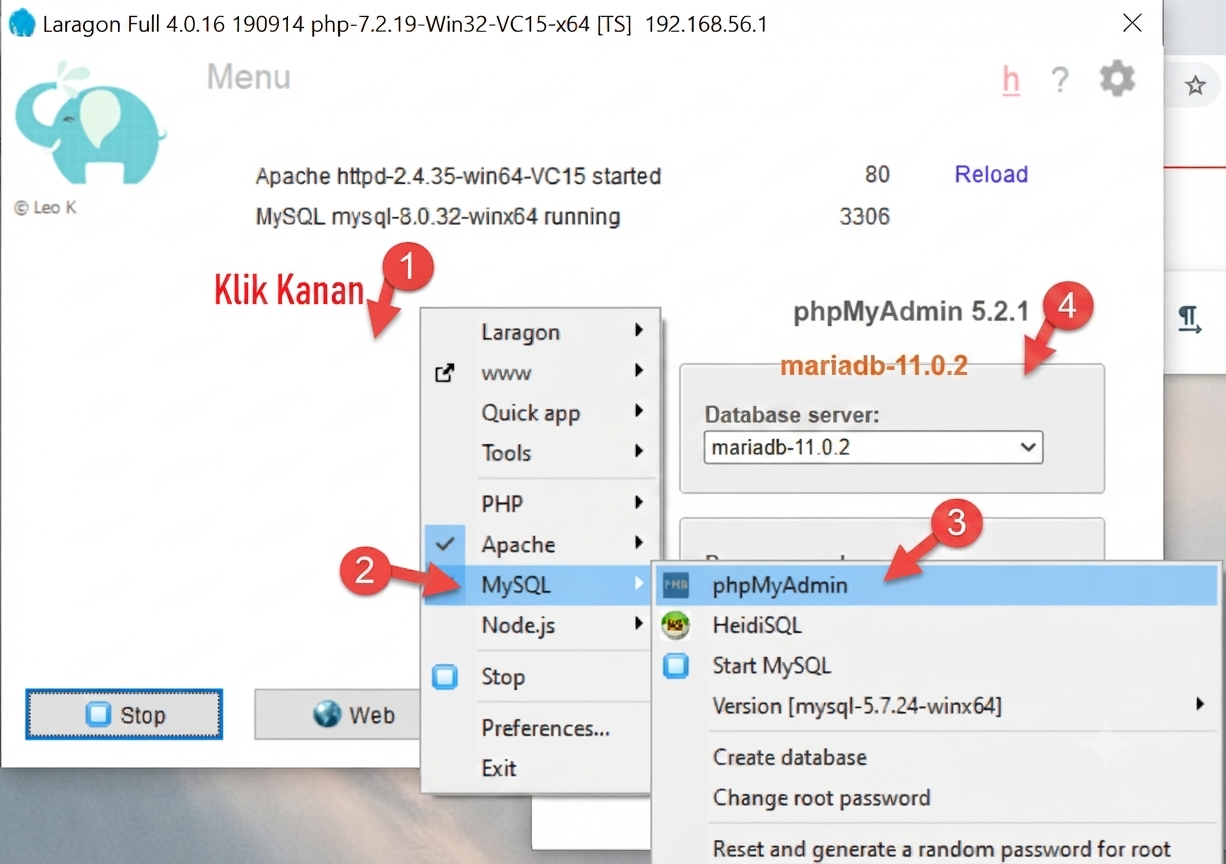Select Quick app menu entry
Image resolution: width=1226 pixels, height=864 pixels.
point(541,413)
